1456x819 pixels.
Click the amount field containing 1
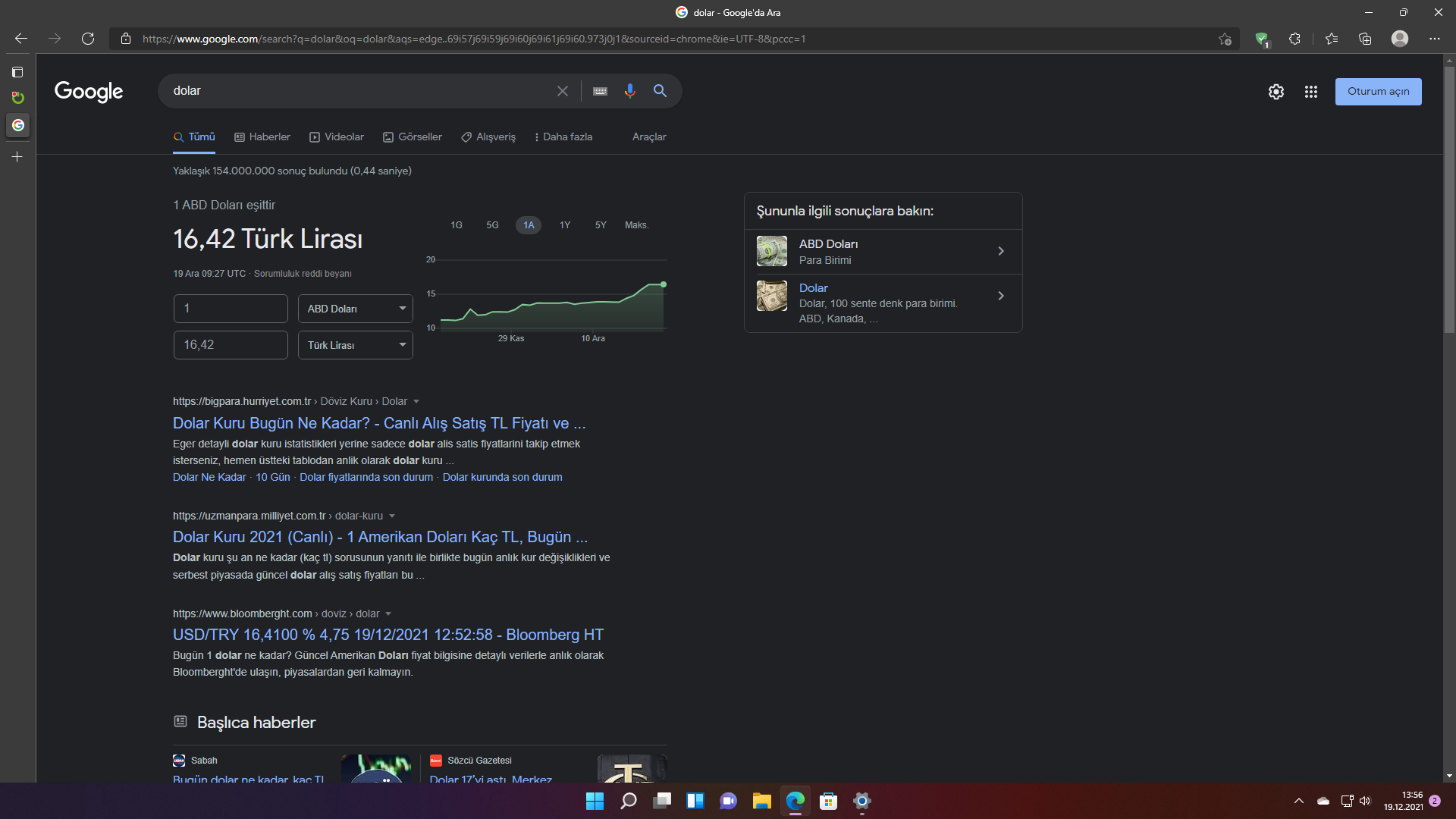click(x=231, y=309)
